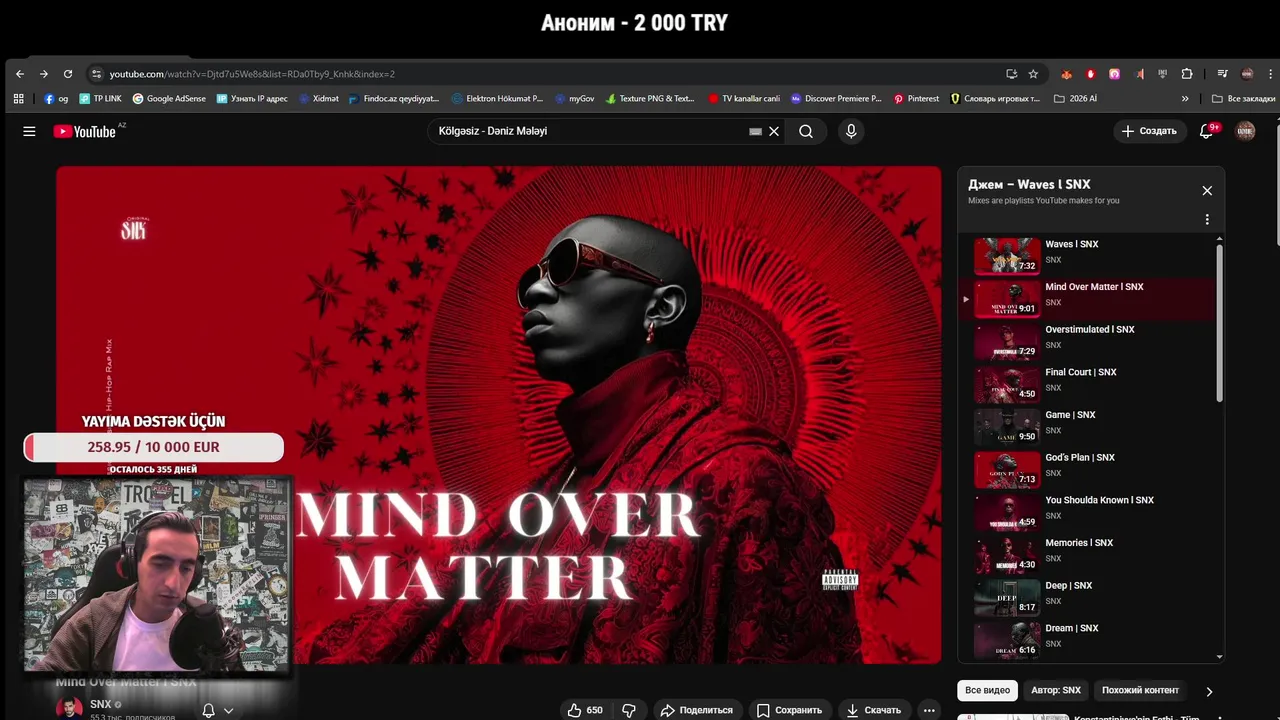The image size is (1280, 720).
Task: Start voice search with microphone
Action: pos(851,131)
